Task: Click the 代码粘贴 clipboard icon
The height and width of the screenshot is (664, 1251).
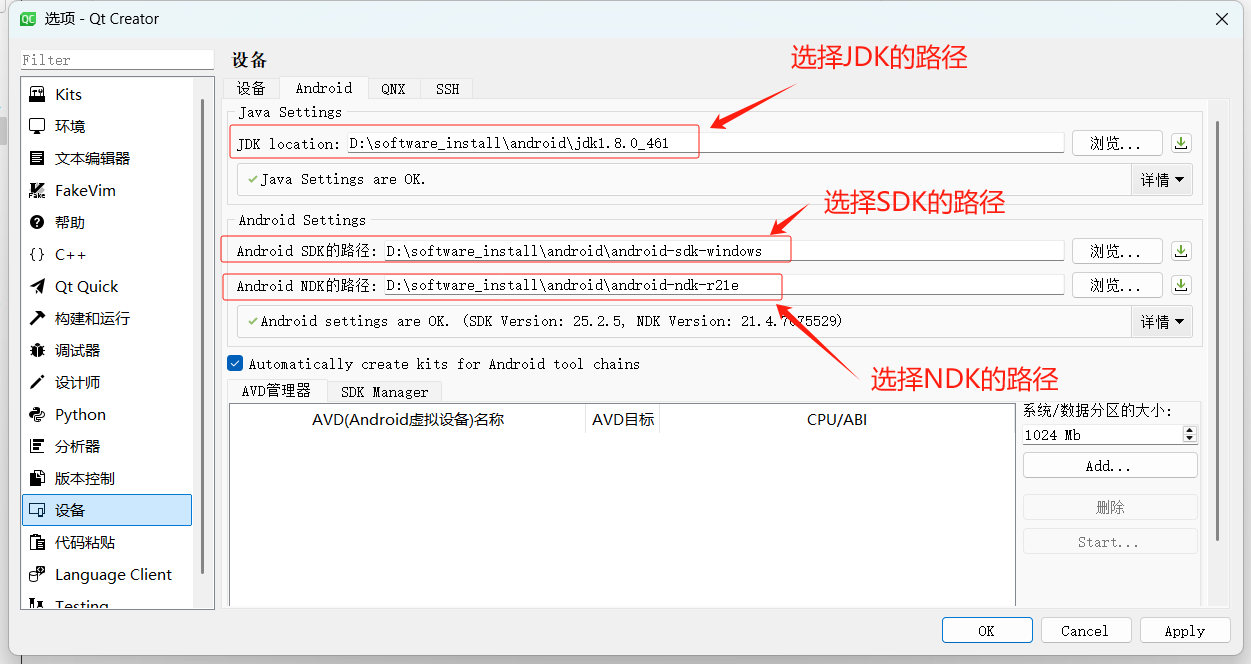Action: (x=37, y=542)
